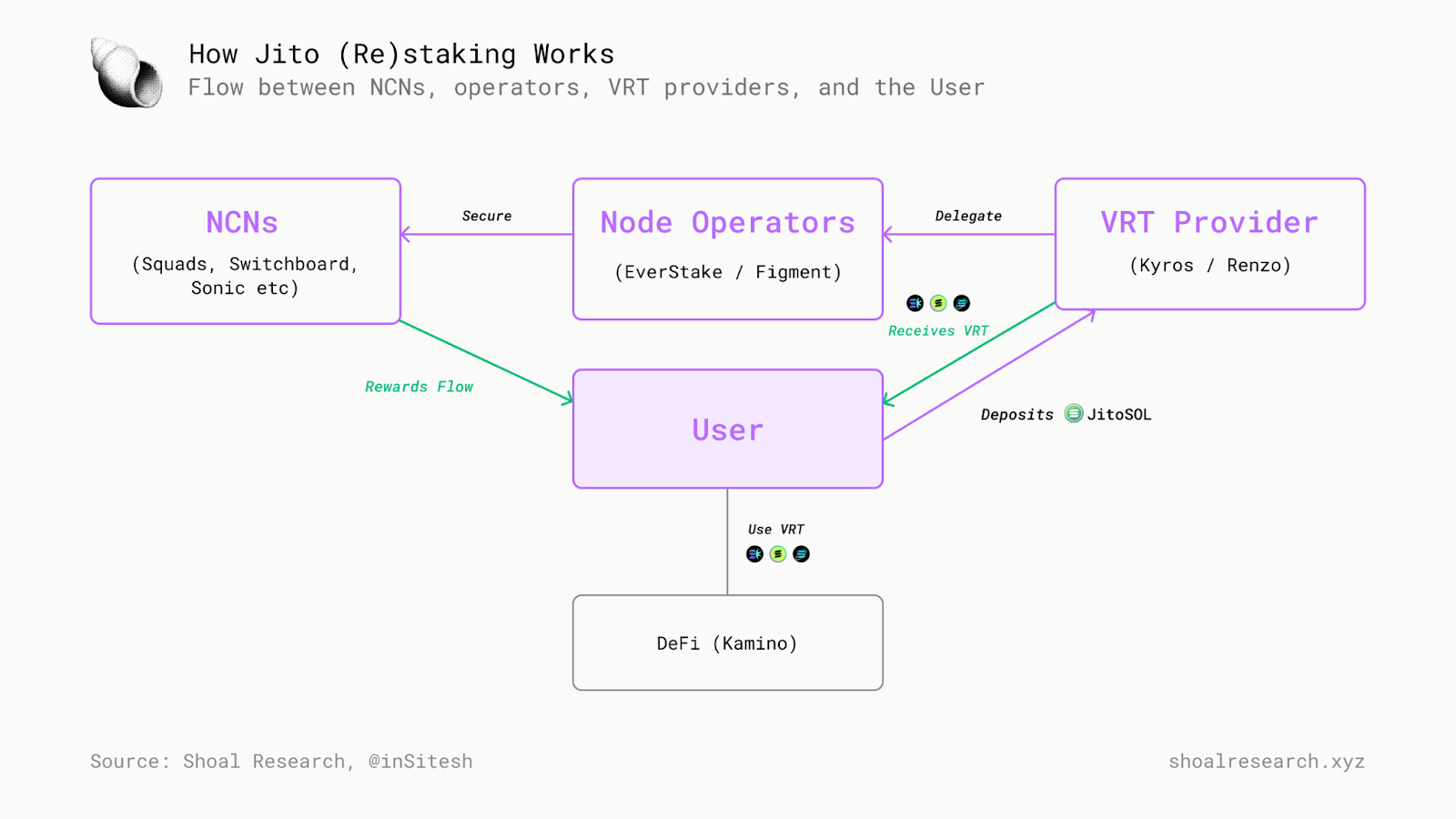Click the 'JitoSOL' text

click(1119, 414)
